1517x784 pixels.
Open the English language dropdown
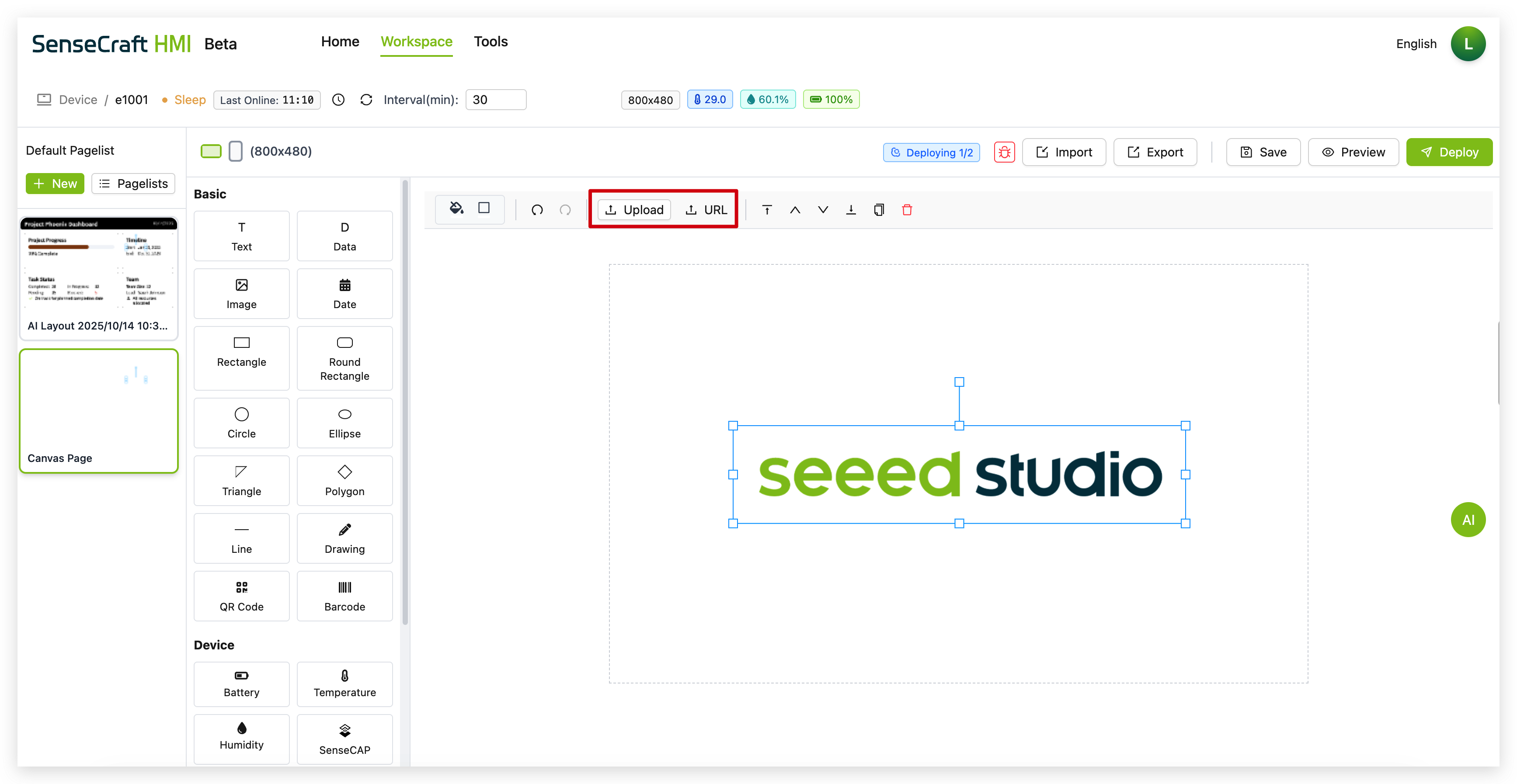point(1416,44)
